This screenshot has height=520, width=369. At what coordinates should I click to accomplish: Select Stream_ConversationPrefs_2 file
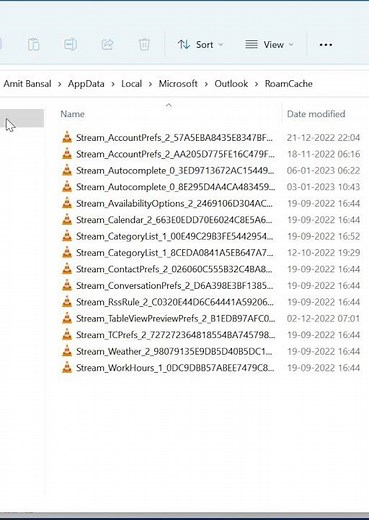point(168,285)
